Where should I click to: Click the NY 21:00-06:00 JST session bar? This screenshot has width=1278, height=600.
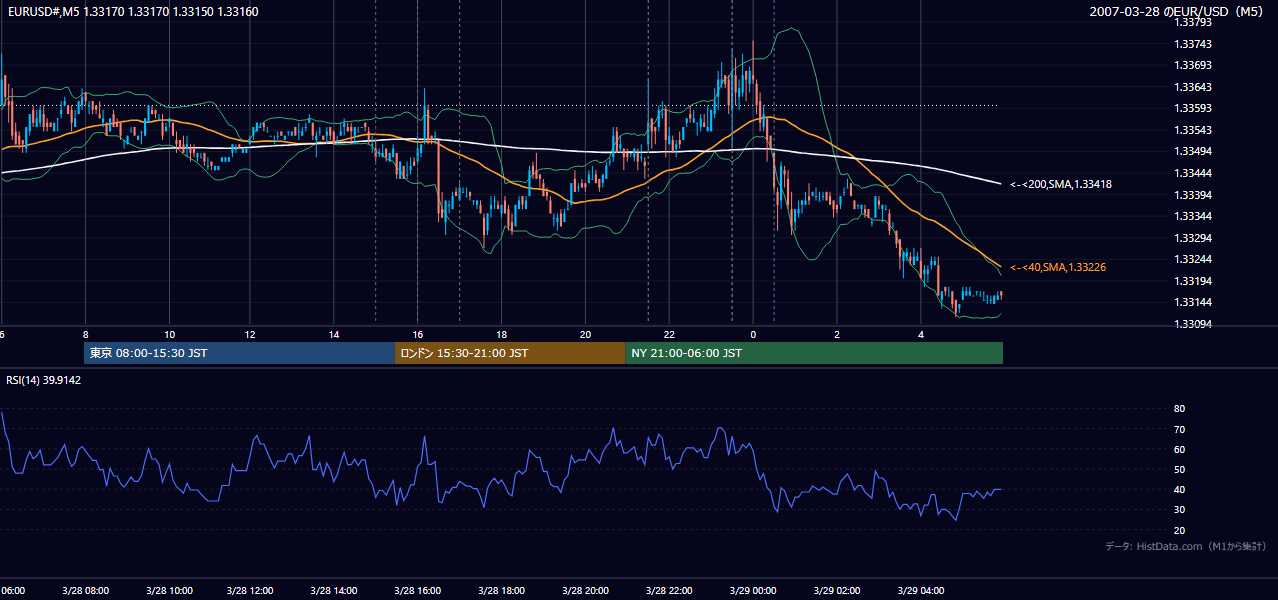click(814, 353)
